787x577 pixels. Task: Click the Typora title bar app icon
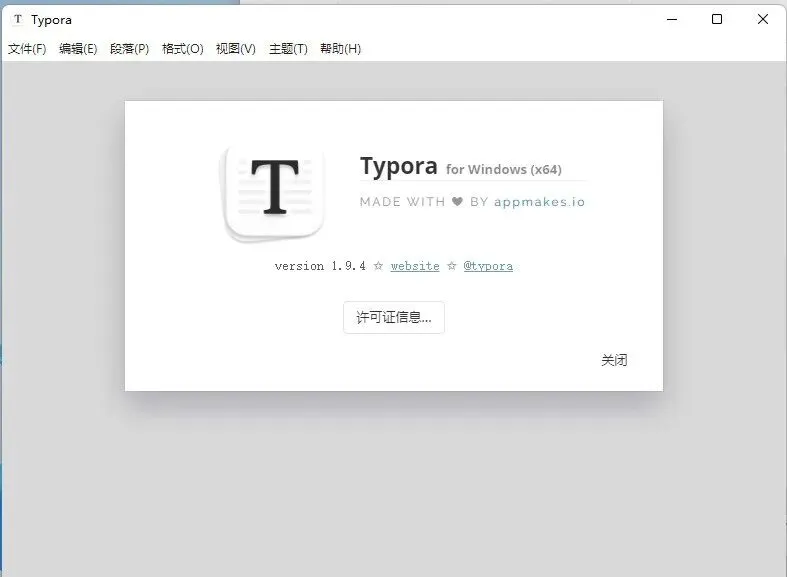point(18,20)
